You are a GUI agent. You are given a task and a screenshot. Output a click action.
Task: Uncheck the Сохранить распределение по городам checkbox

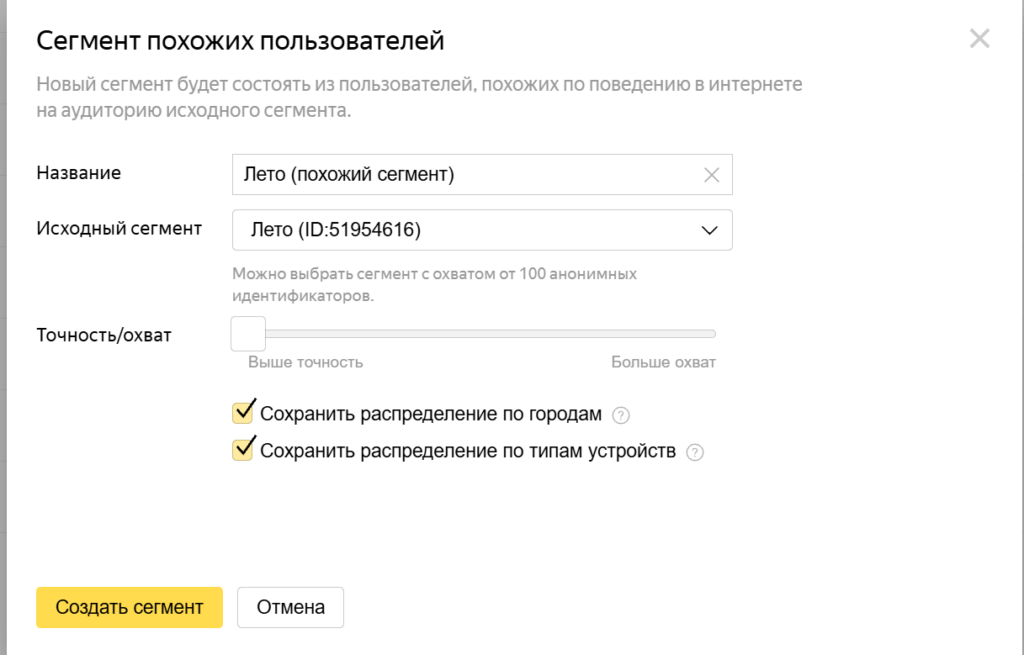click(x=243, y=413)
